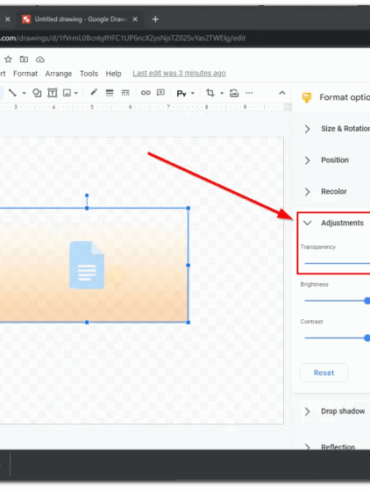The height and width of the screenshot is (490, 370).
Task: Switch to the Untitled drawing browser tab
Action: [80, 19]
